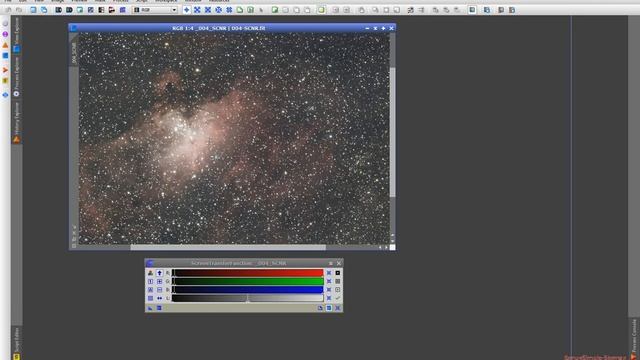Click the red arrow icon in left sidebar

[x=5, y=70]
